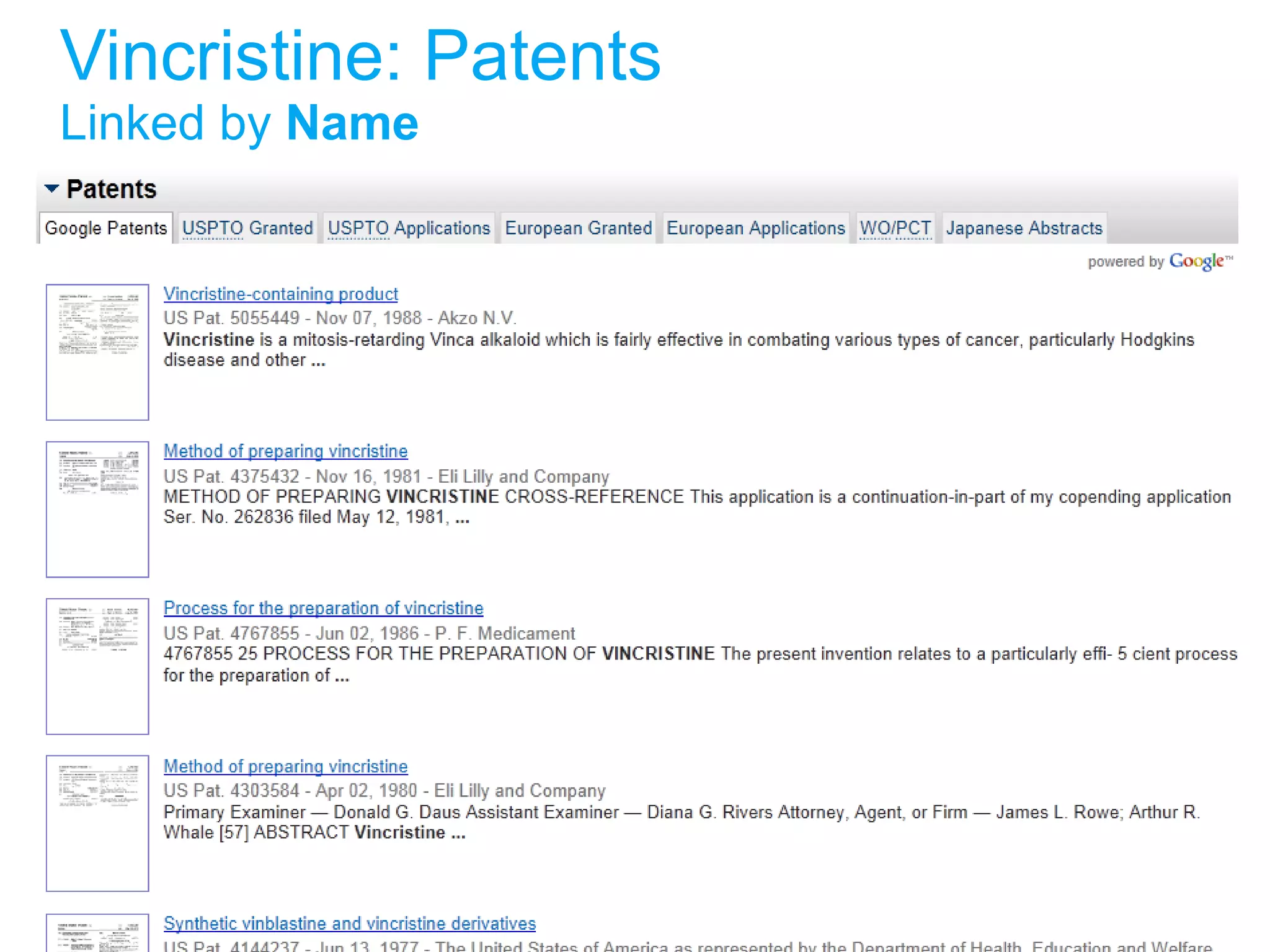Collapse the Patents section triangle
Image resolution: width=1270 pixels, height=952 pixels.
(51, 188)
